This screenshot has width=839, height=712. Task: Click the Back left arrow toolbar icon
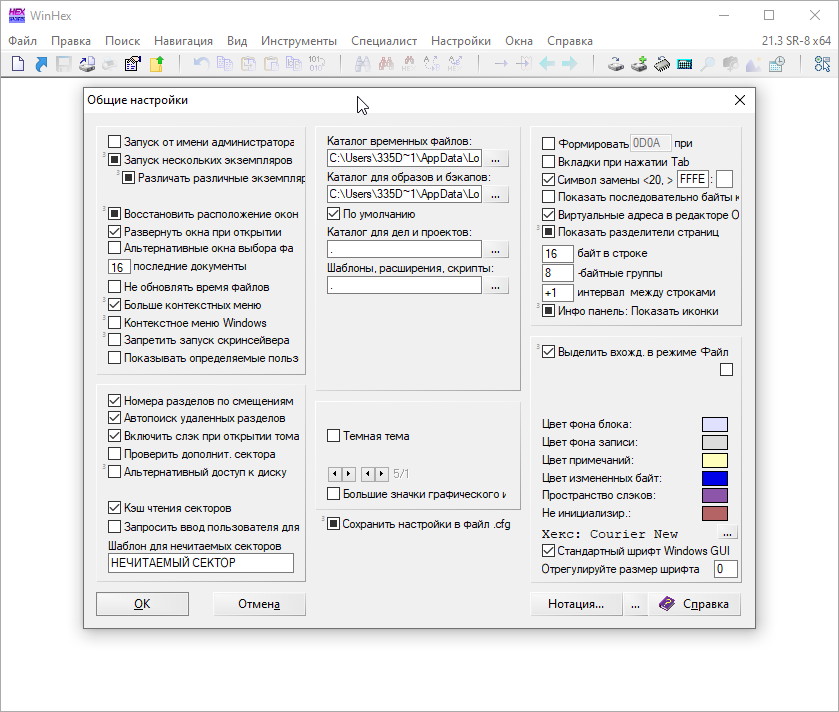coord(547,64)
